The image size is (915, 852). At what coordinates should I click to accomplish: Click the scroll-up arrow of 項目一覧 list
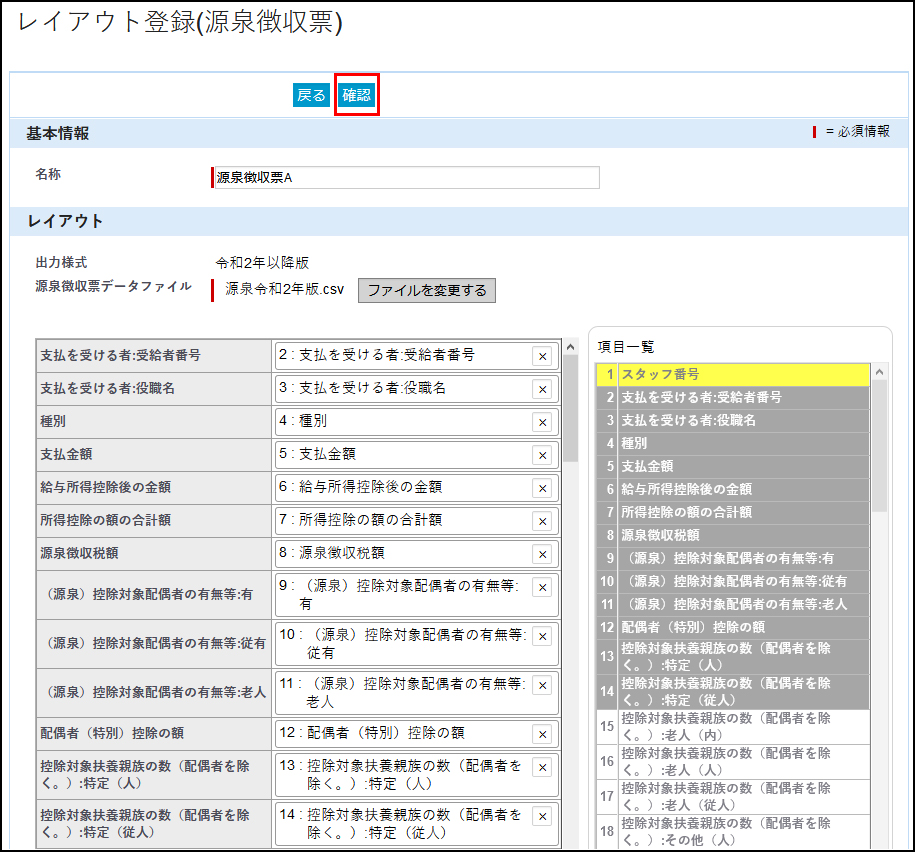(x=879, y=372)
